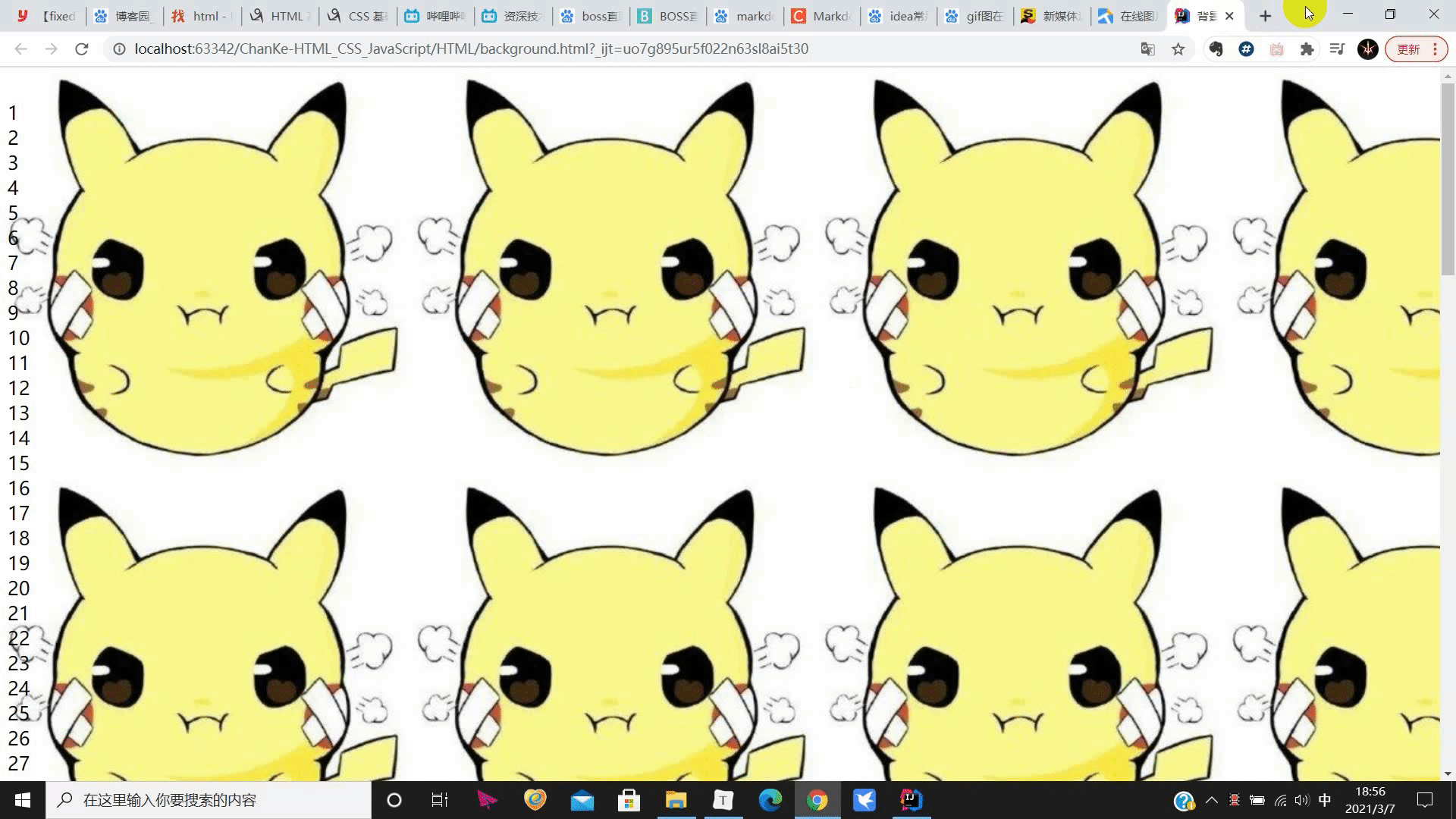The width and height of the screenshot is (1456, 819).
Task: View site information icon in address bar
Action: (119, 49)
